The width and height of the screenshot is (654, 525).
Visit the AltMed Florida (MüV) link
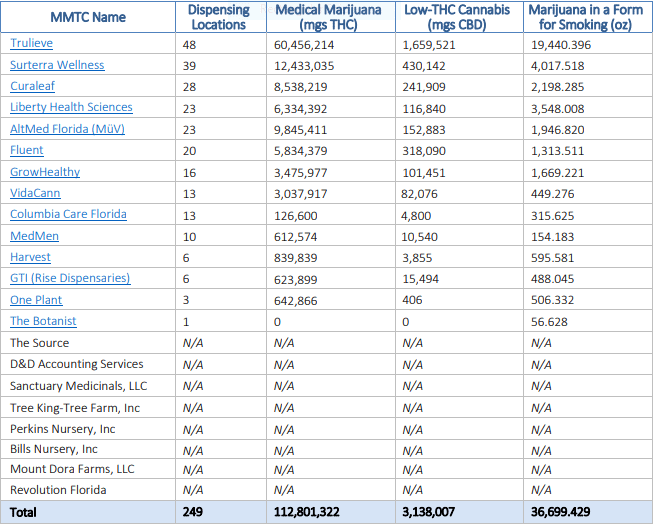(67, 129)
